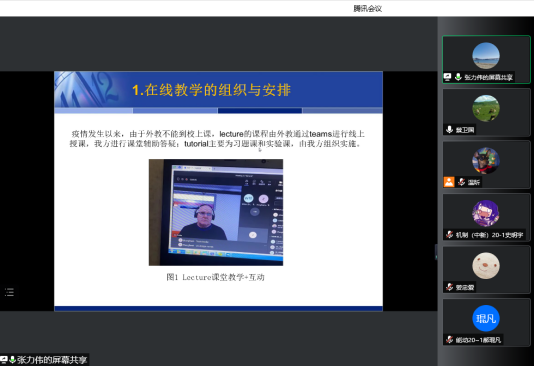The image size is (534, 366).
Task: Click the lecture photo in the shared slide
Action: point(216,212)
